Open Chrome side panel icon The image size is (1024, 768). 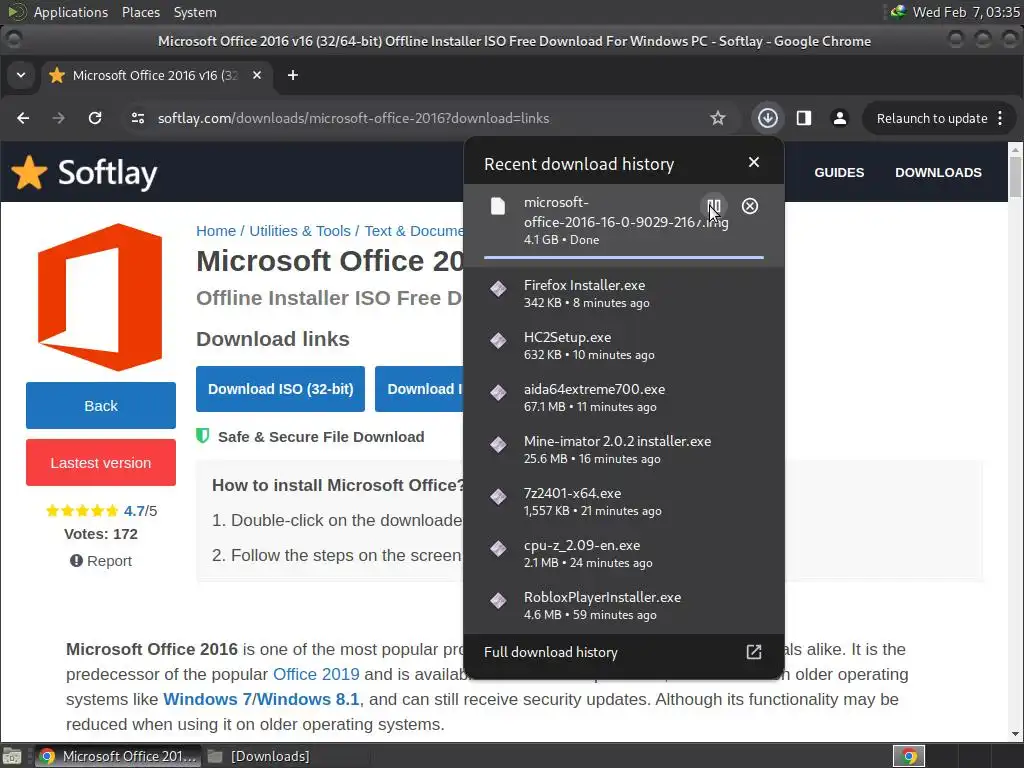[804, 118]
